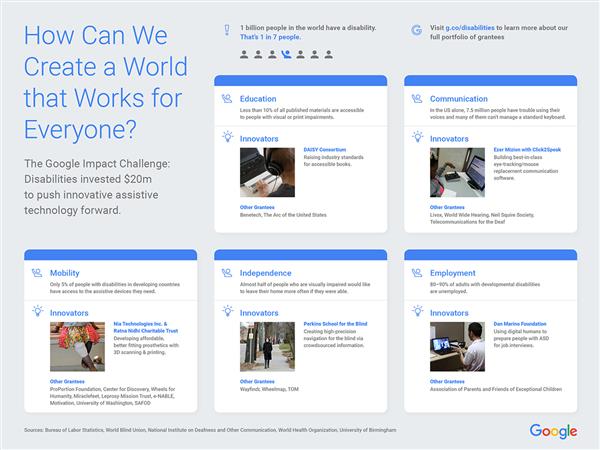Click Other Grantees label in the Mobility card

67,382
